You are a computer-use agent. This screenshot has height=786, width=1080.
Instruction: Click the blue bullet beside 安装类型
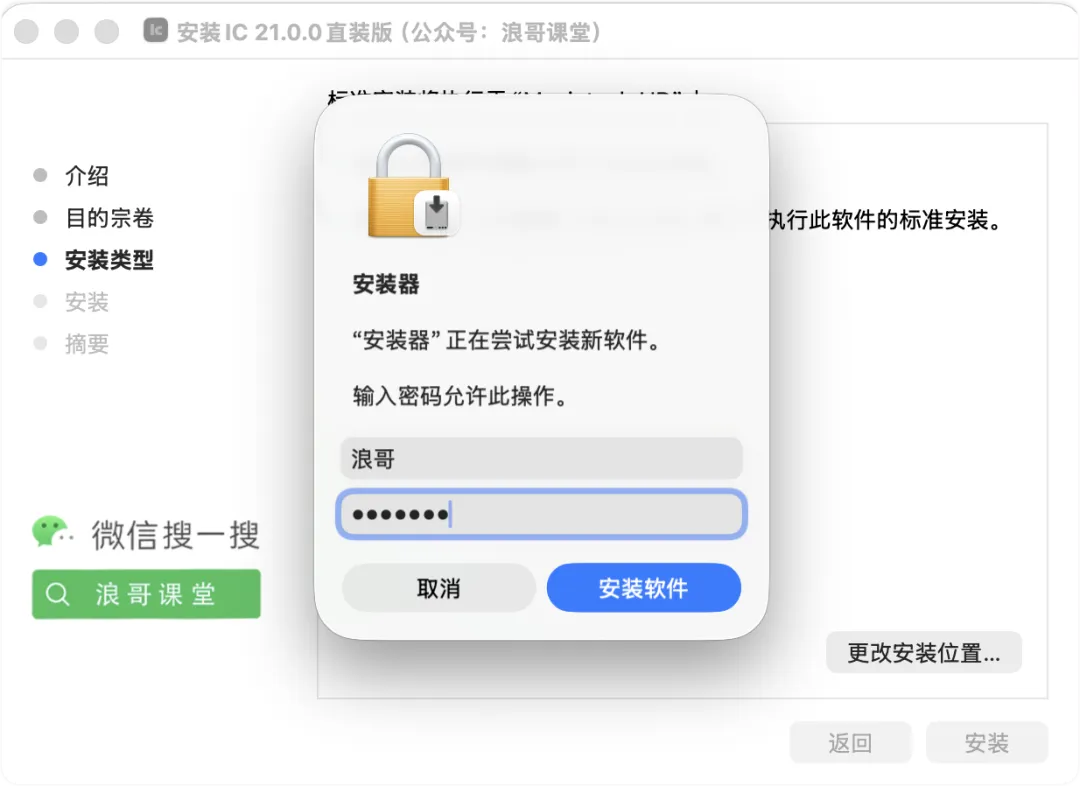41,260
